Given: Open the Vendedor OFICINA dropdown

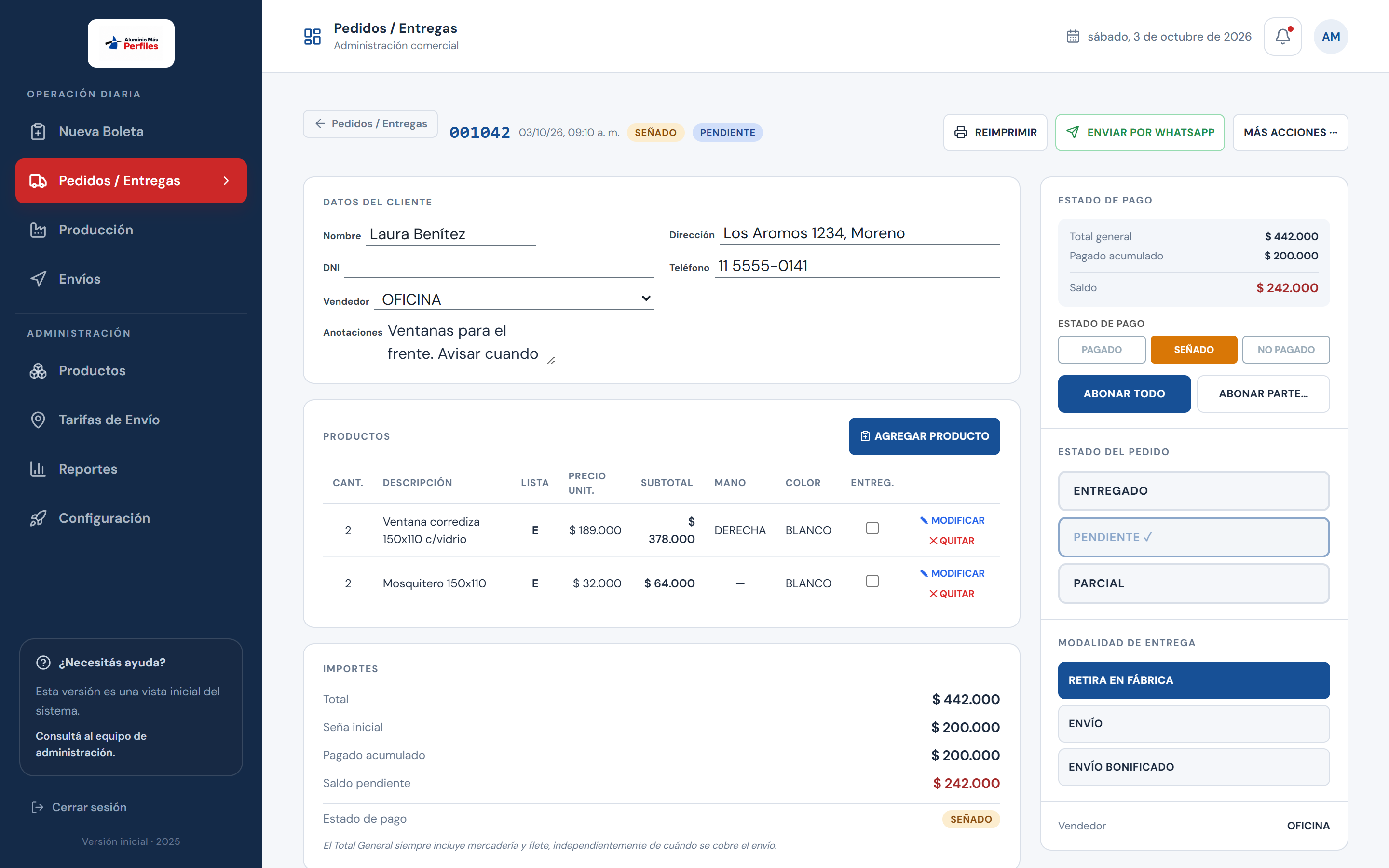Looking at the screenshot, I should (x=514, y=299).
